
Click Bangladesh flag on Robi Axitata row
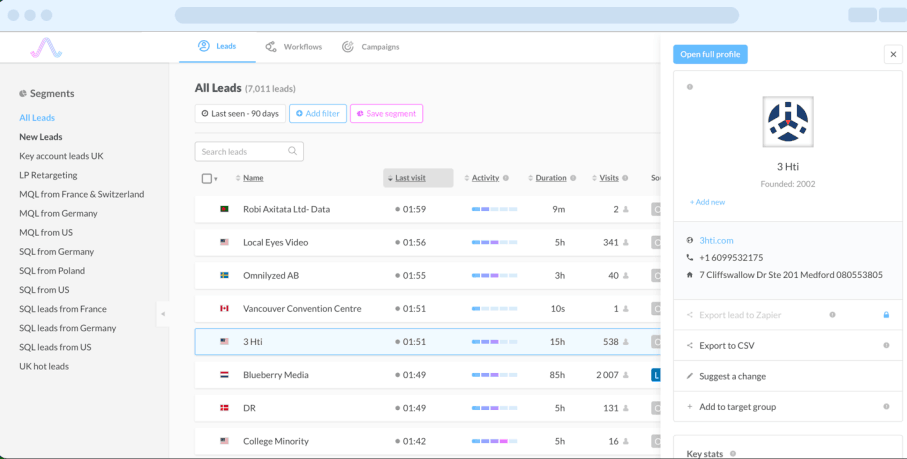tap(224, 209)
